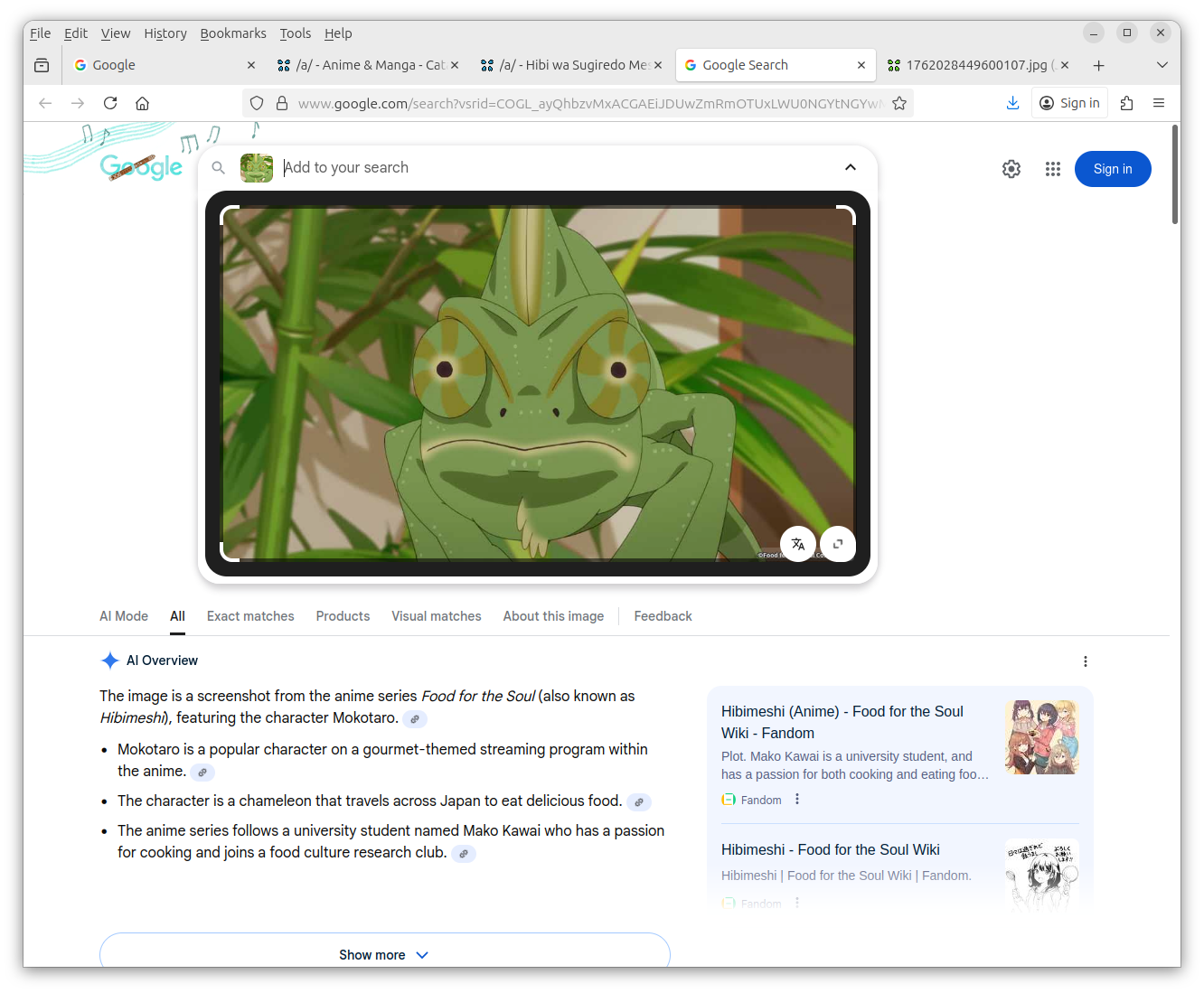Open a new browser tab
This screenshot has width=1204, height=993.
coord(1098,65)
